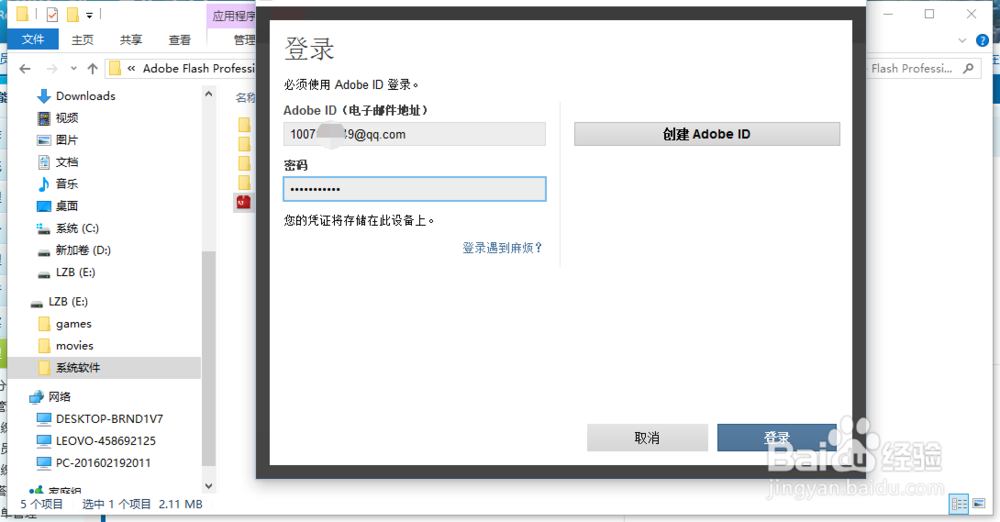1000x522 pixels.
Task: Switch to large icons view
Action: 979,503
